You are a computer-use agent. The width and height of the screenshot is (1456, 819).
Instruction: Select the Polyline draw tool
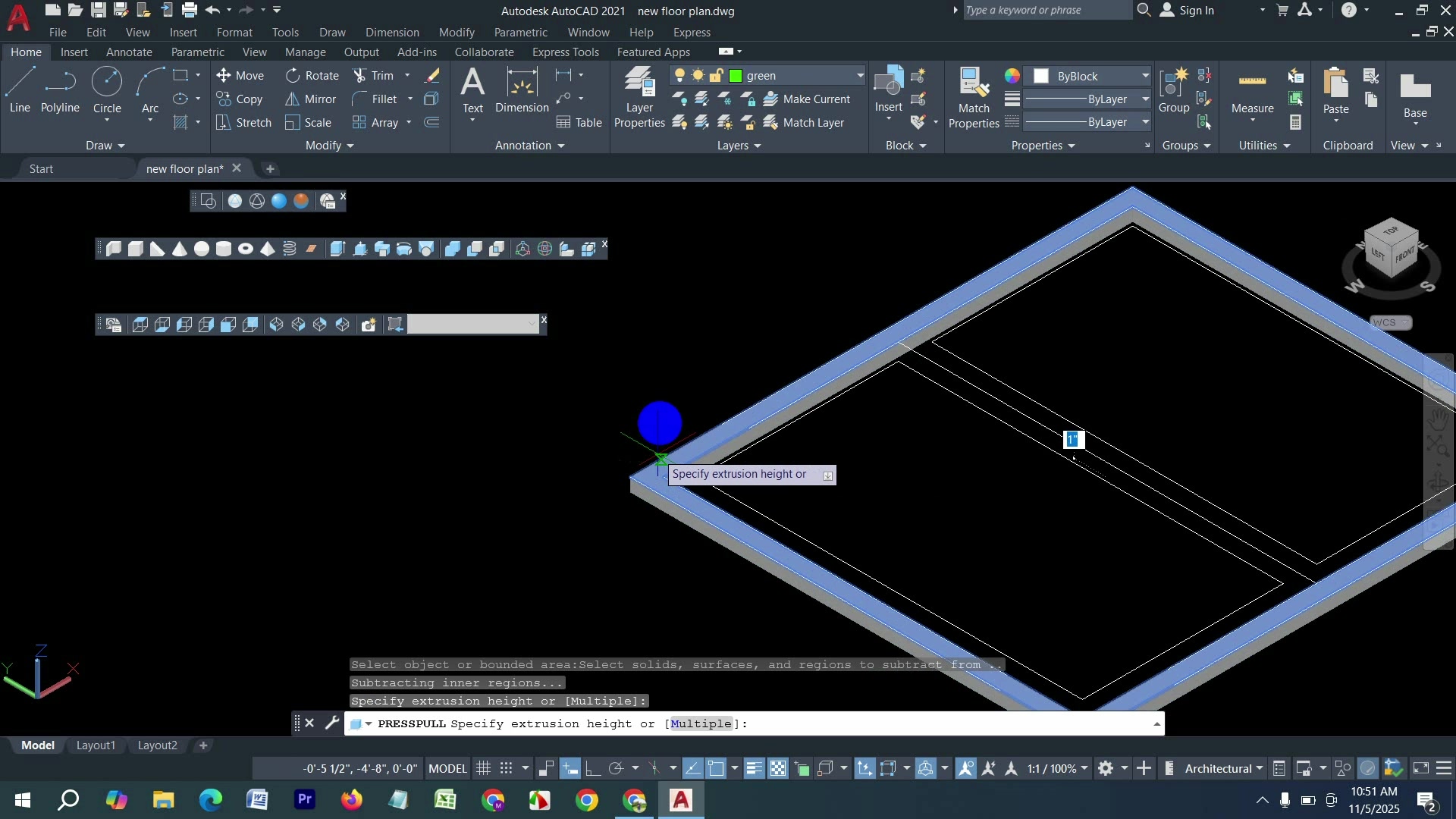60,91
